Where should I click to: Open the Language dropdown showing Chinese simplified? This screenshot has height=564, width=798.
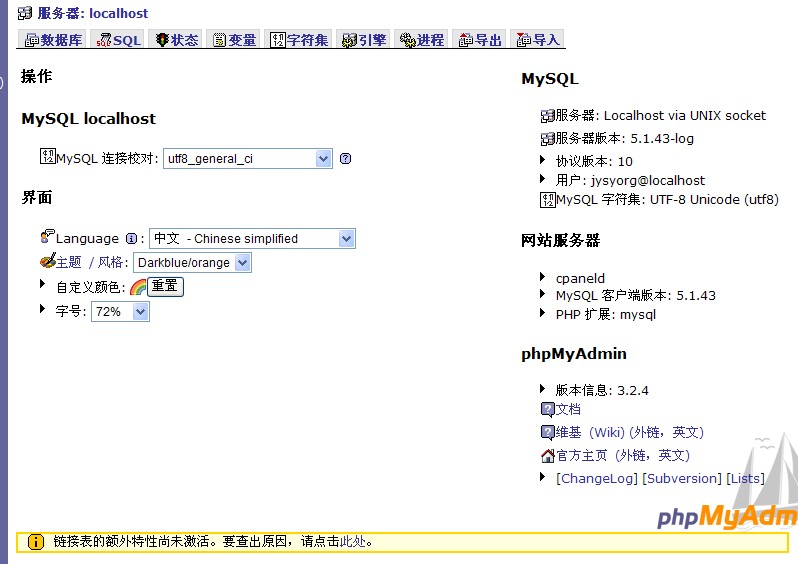252,239
